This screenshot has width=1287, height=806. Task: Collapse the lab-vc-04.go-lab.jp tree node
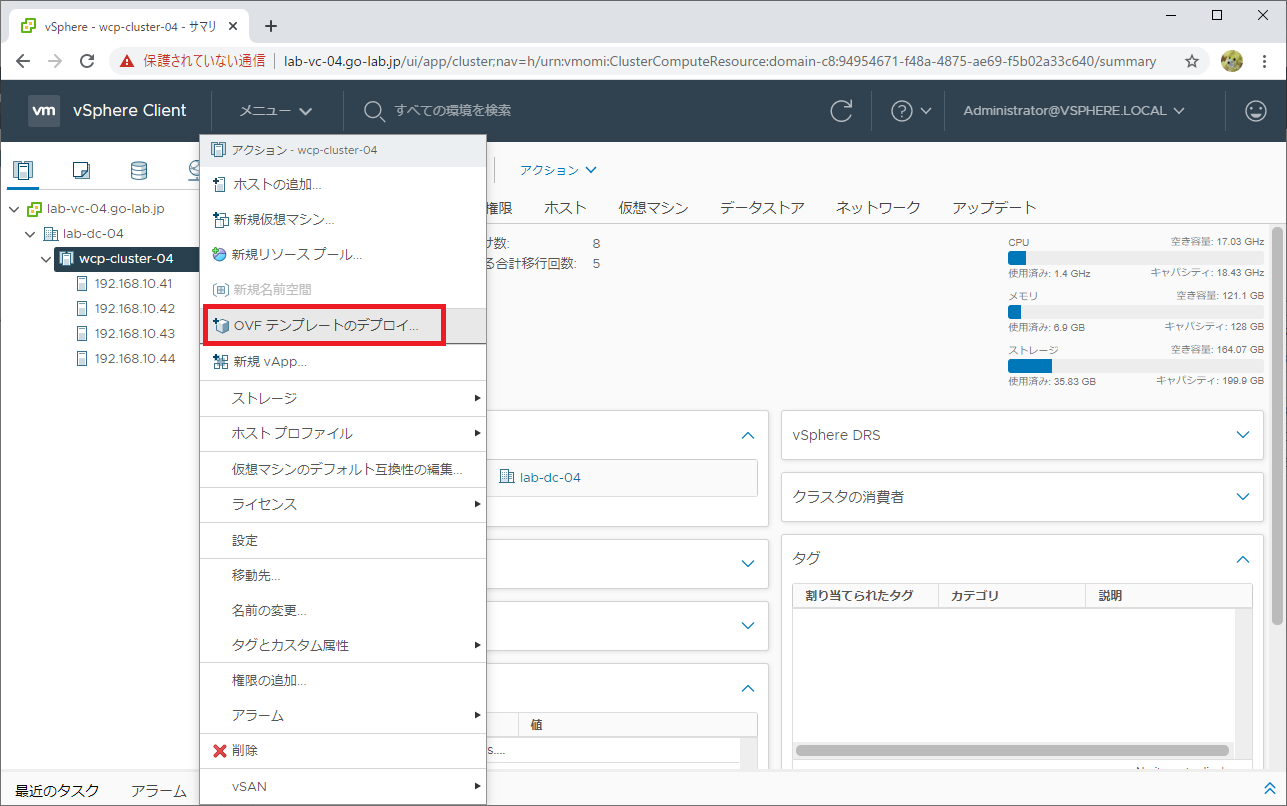click(x=15, y=209)
